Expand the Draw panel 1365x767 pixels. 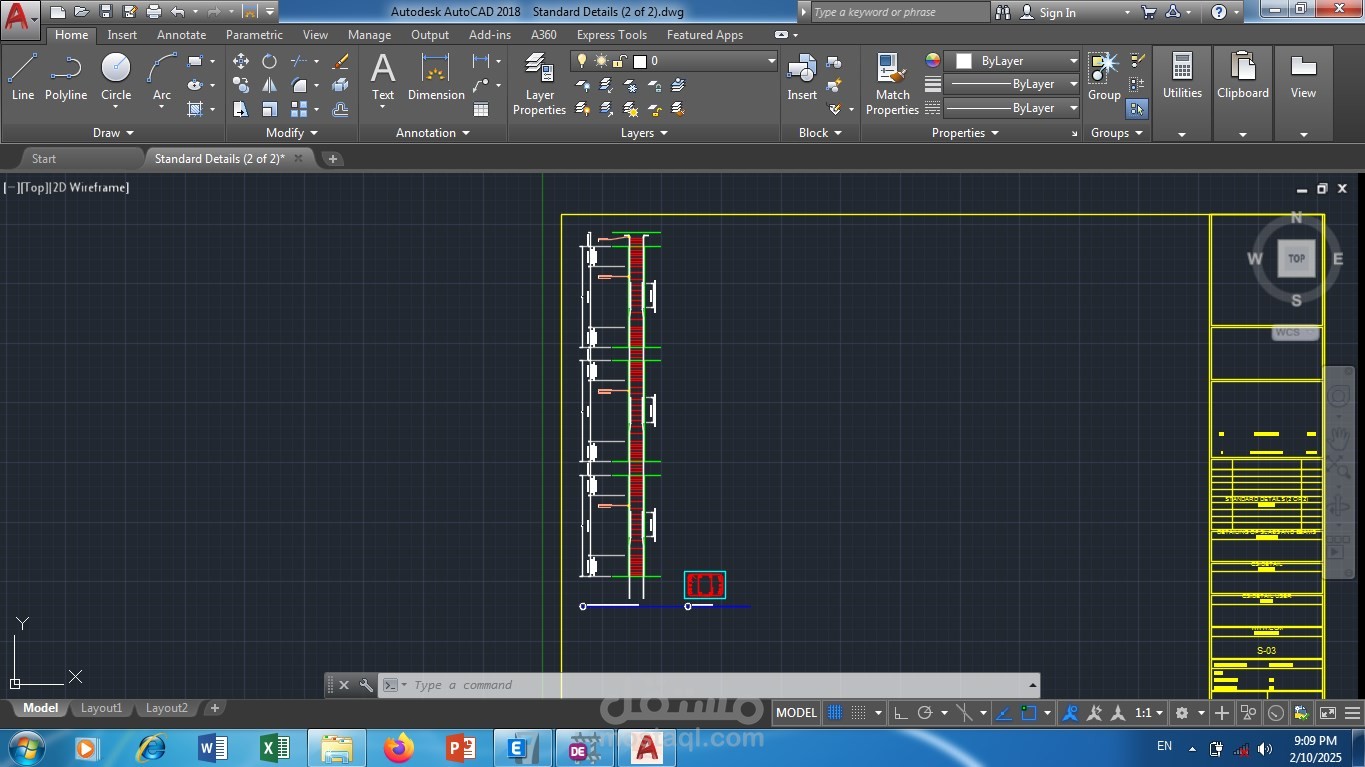click(x=113, y=133)
